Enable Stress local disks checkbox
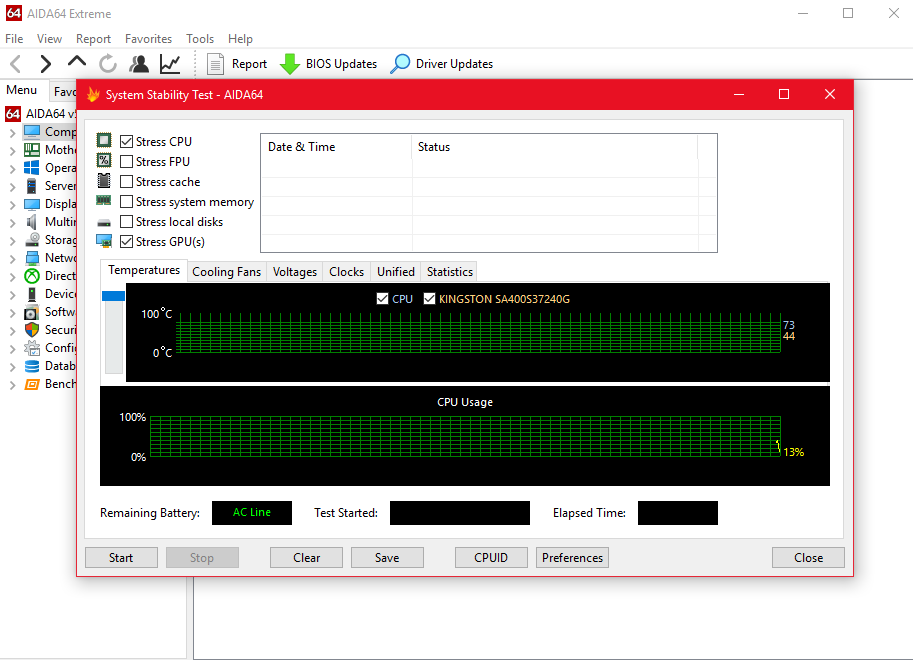 (x=126, y=221)
